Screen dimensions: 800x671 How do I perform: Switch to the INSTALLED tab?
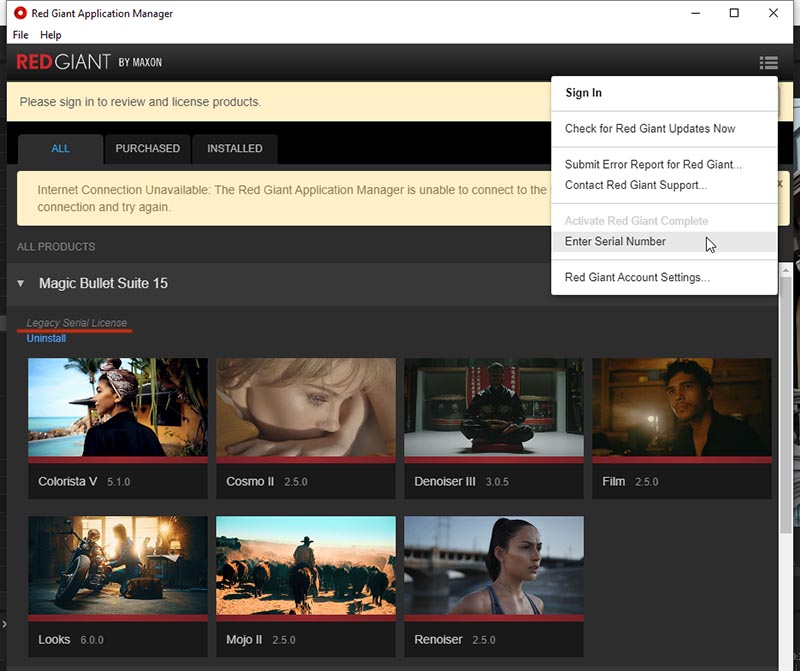point(235,148)
